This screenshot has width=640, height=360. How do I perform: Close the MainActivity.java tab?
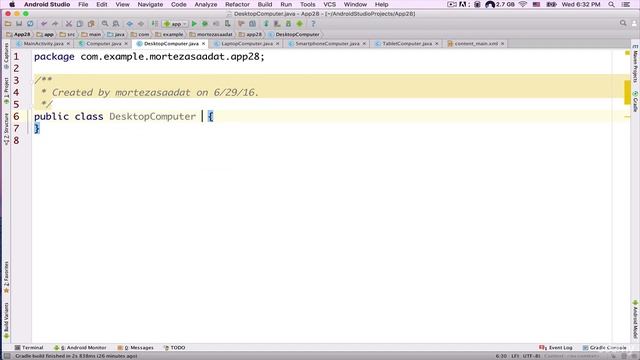coord(68,44)
